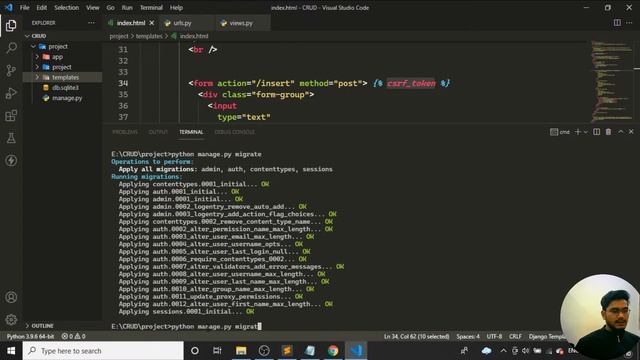Open terminal launch profile dropdown arrow
This screenshot has height=360, width=640.
[x=586, y=132]
